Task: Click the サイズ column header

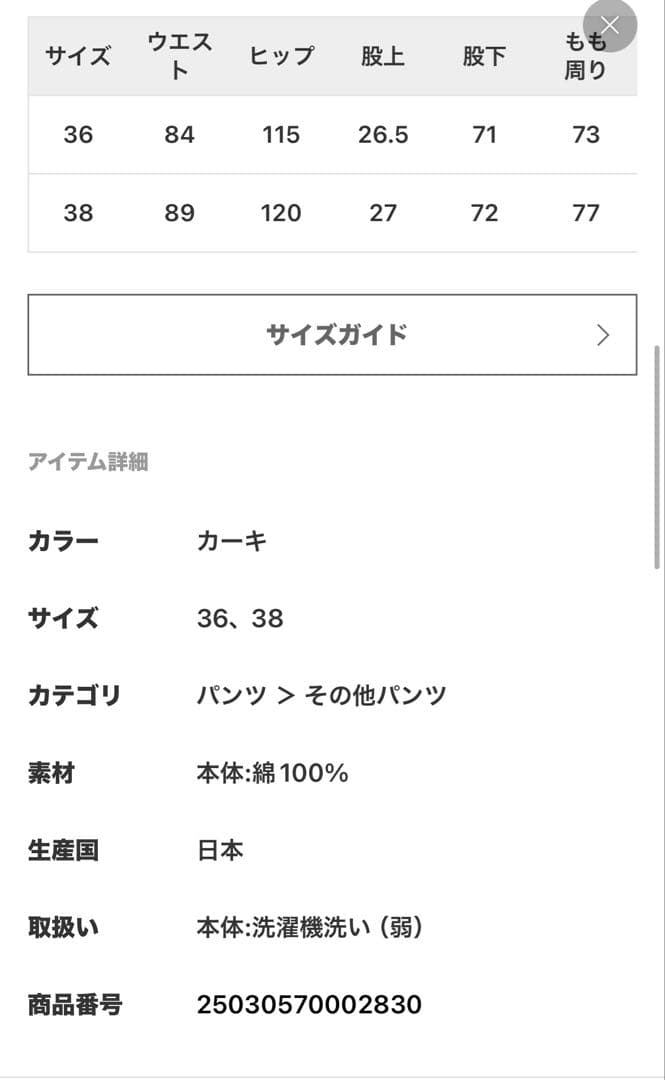Action: click(78, 56)
